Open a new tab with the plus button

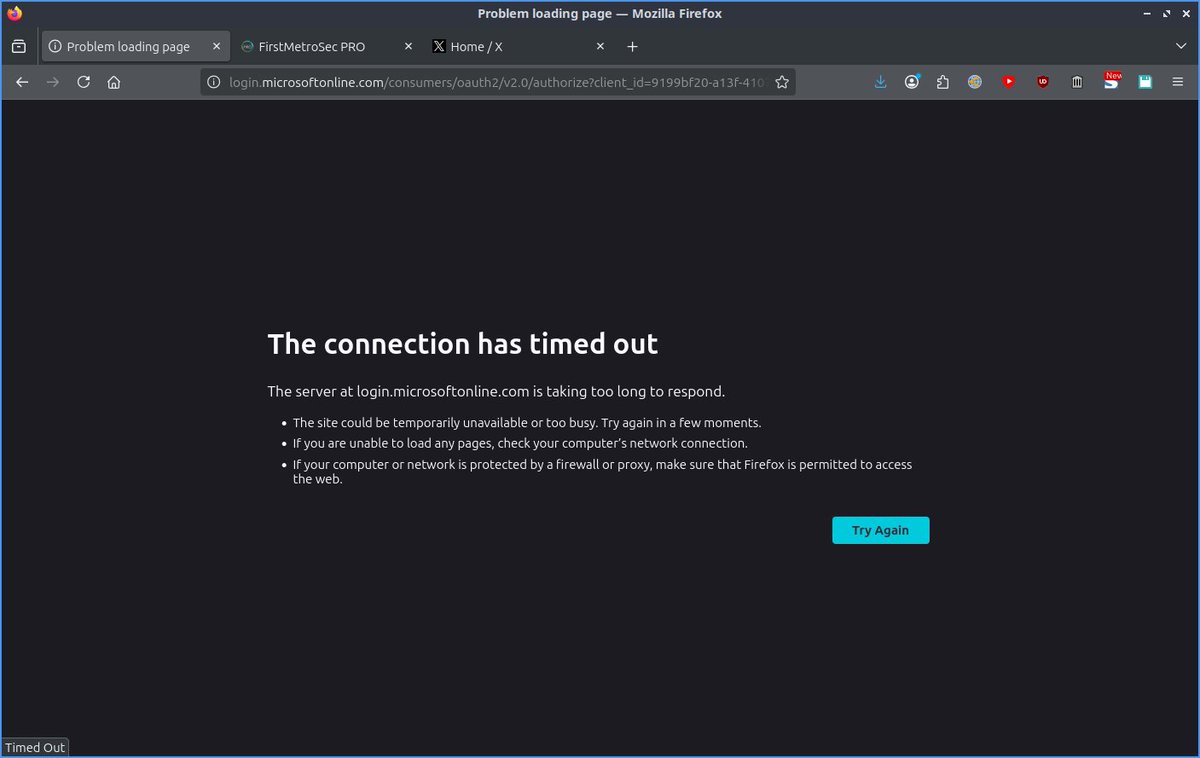[x=632, y=46]
